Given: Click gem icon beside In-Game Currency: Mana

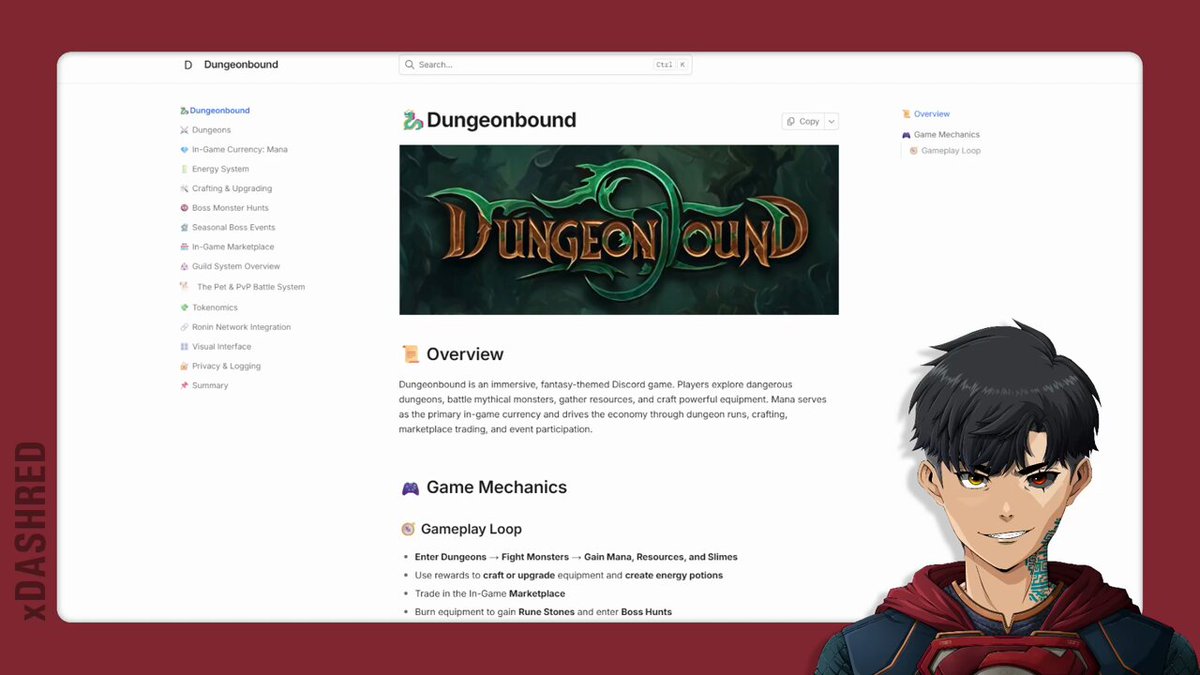Looking at the screenshot, I should (184, 150).
